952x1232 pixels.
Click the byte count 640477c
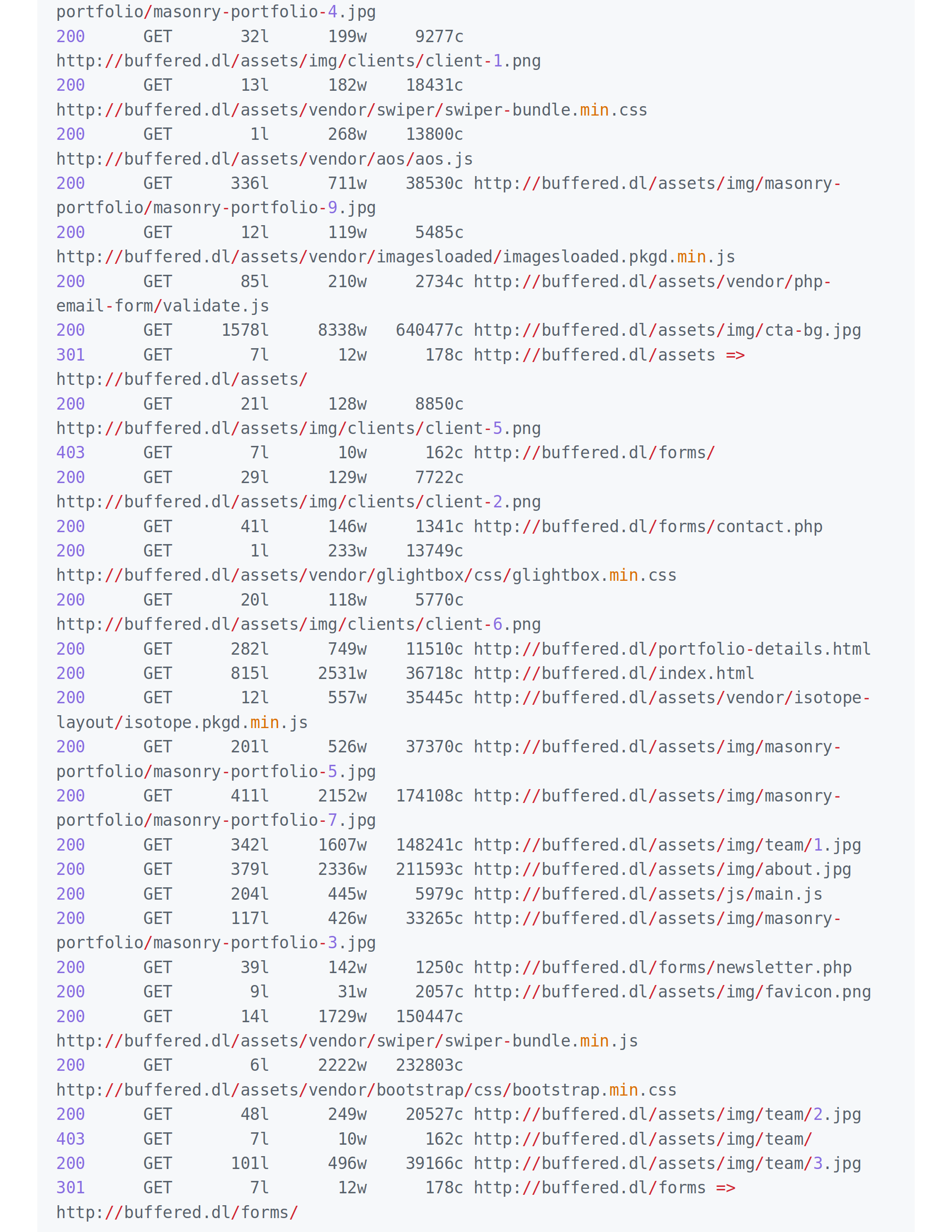click(x=429, y=330)
